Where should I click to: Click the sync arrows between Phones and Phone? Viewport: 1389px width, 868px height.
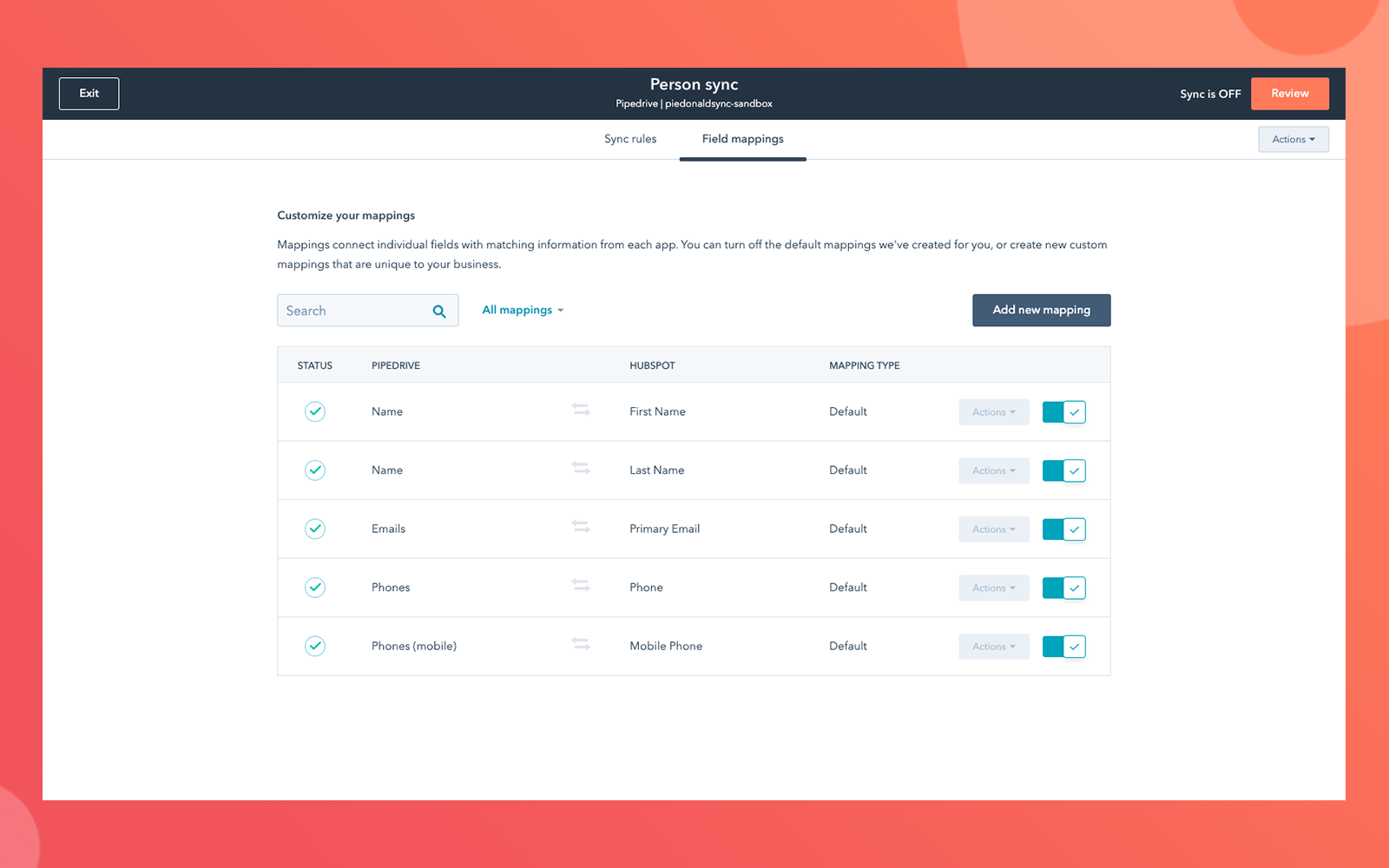580,585
